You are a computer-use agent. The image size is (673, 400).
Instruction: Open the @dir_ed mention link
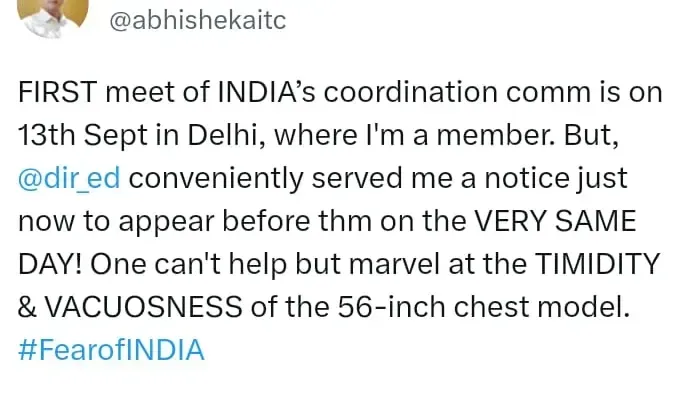click(70, 179)
